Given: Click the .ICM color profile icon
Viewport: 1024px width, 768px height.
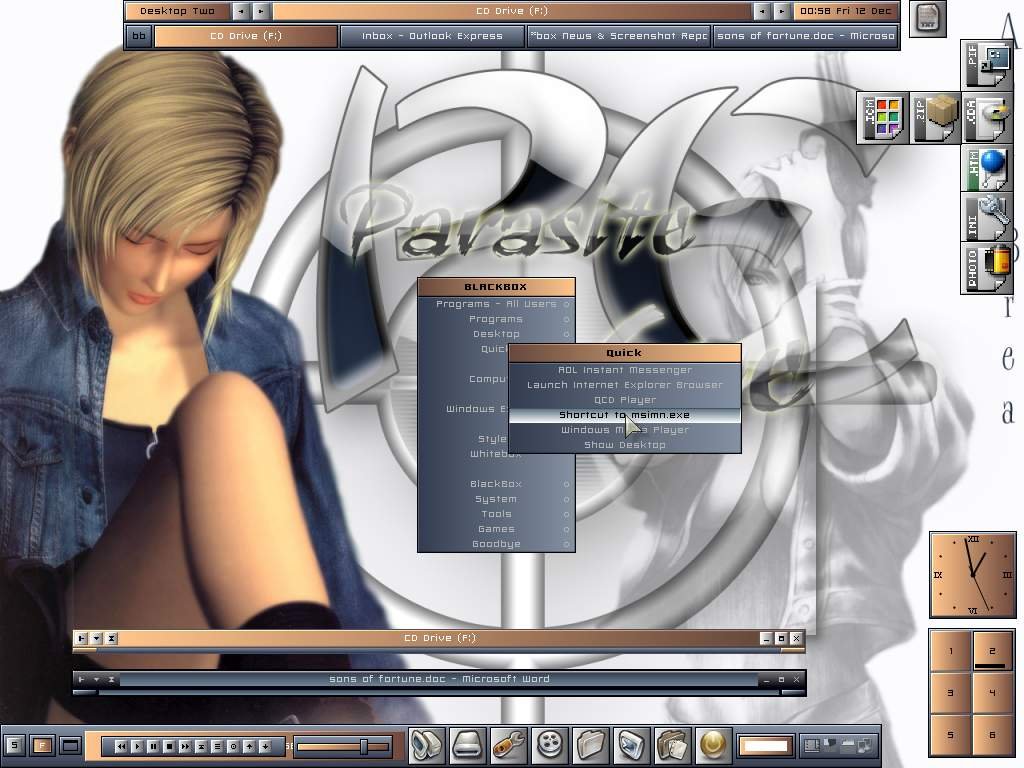Looking at the screenshot, I should 882,118.
